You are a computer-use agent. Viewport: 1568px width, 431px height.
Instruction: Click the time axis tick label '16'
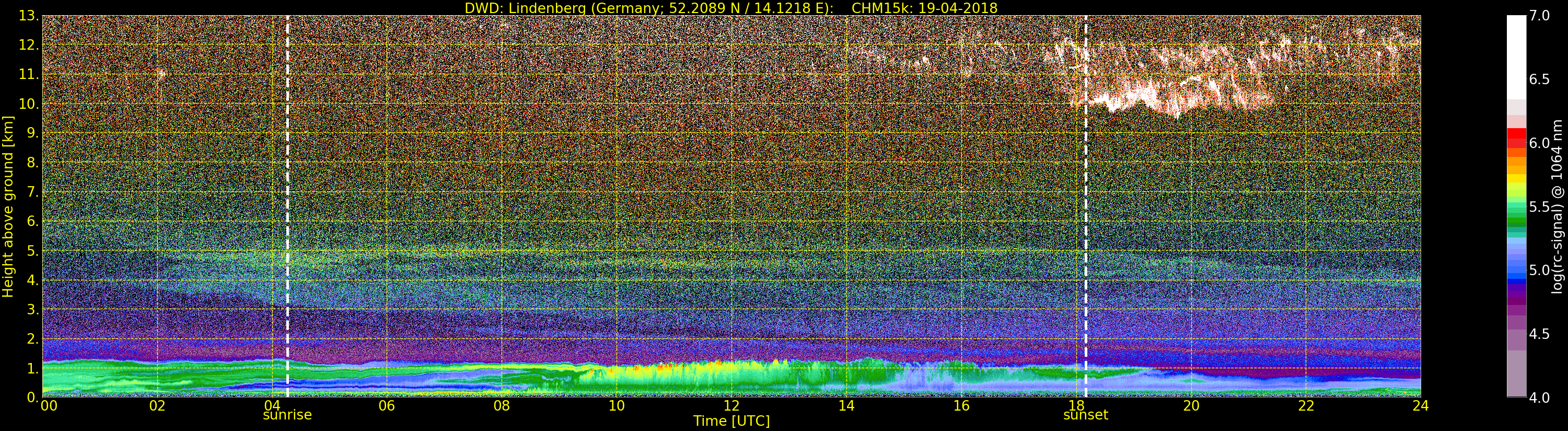point(961,406)
